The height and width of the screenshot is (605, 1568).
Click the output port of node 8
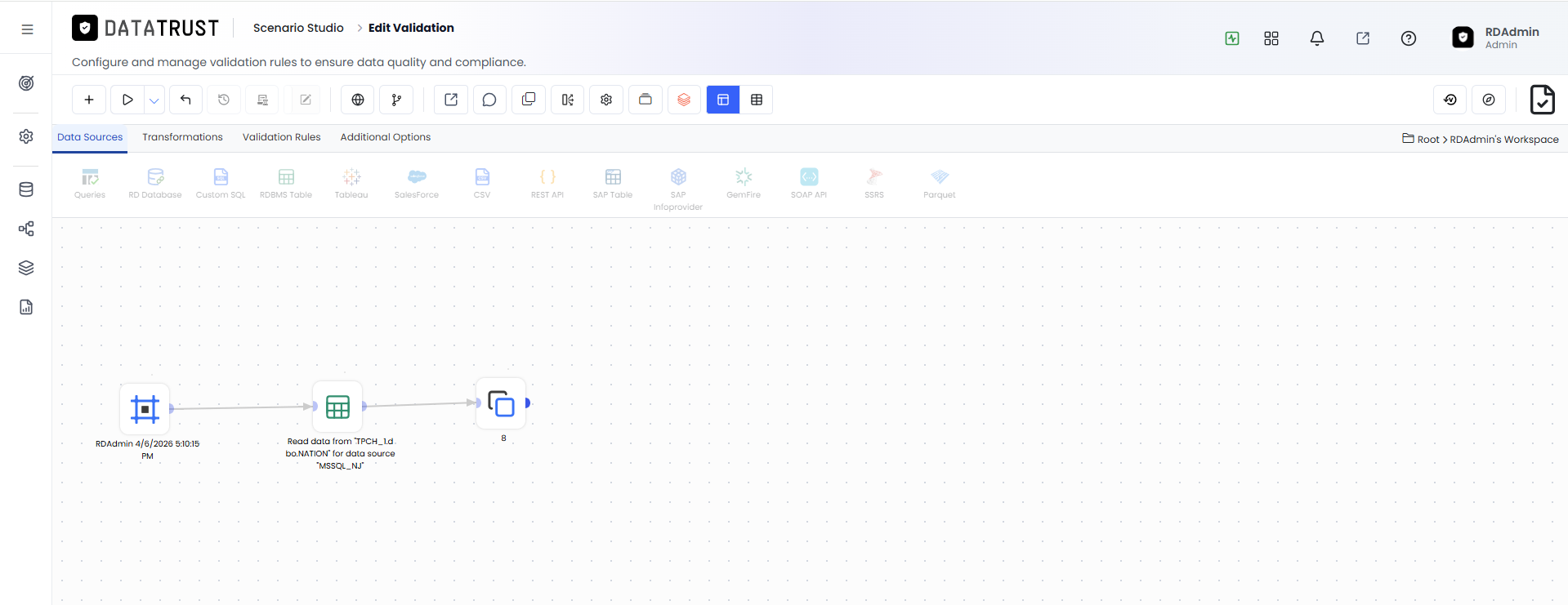tap(529, 403)
